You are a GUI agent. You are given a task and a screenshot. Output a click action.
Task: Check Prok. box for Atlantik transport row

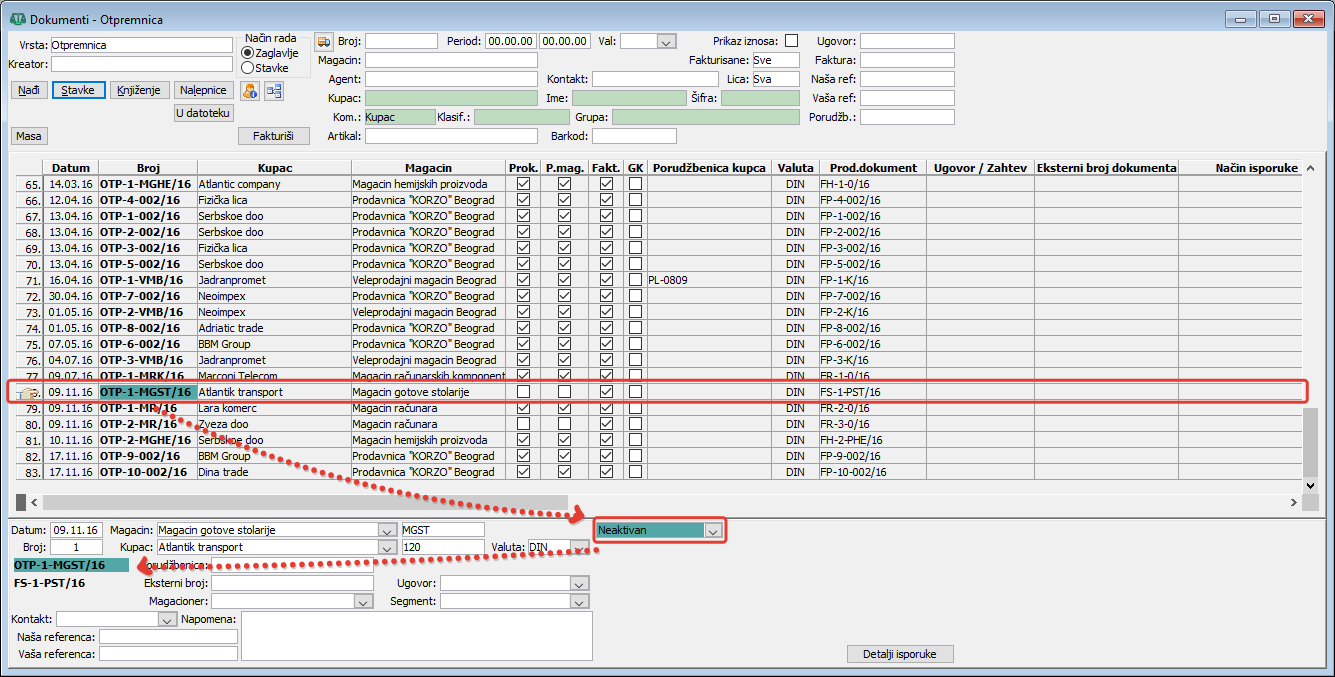coord(523,392)
